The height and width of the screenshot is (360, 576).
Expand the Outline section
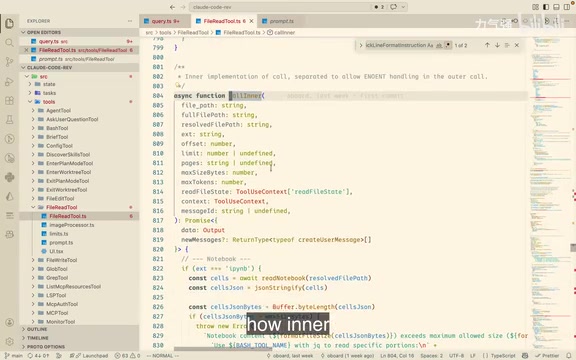click(x=79, y=329)
